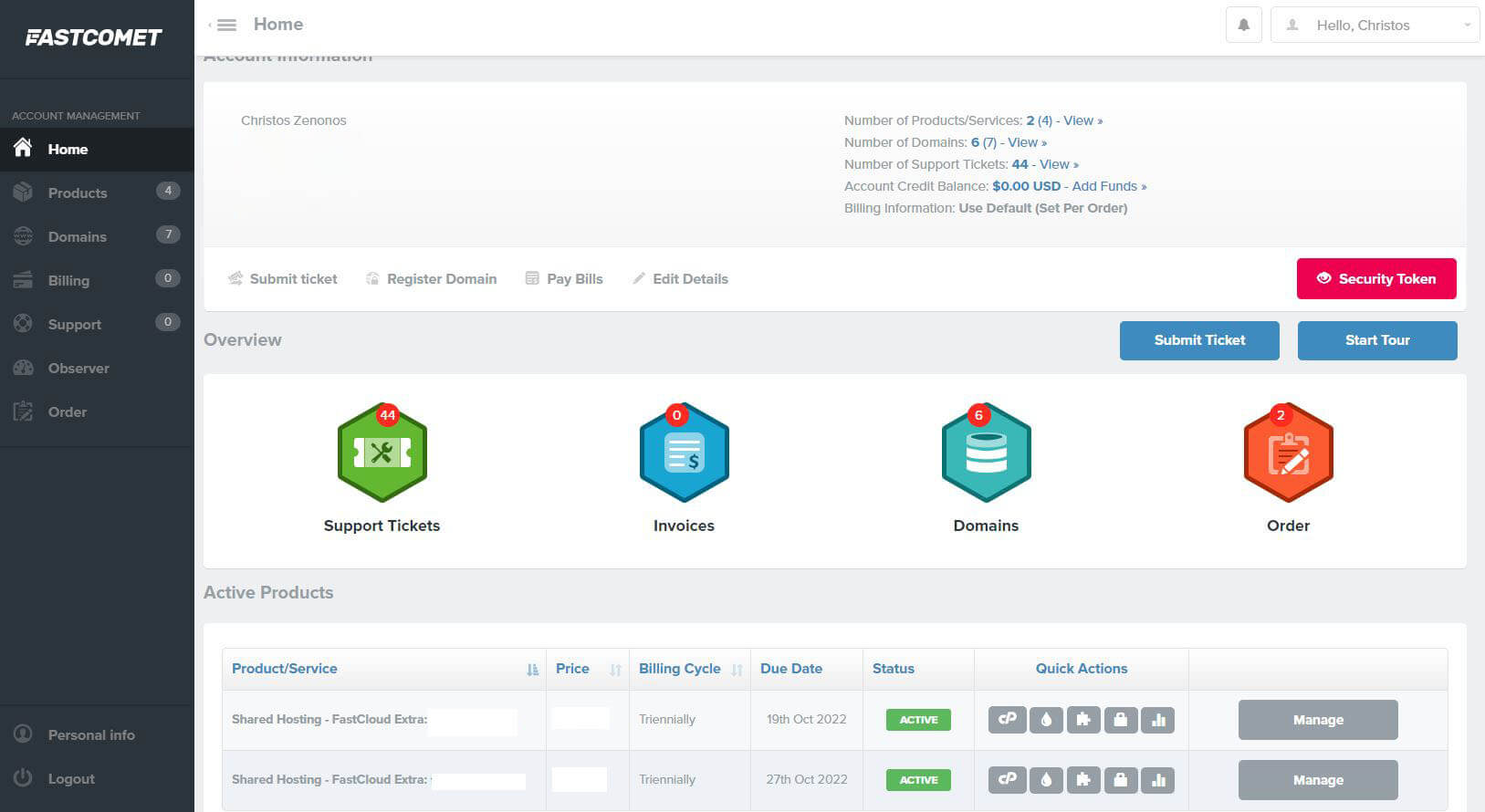Go to Billing in the sidebar

68,281
